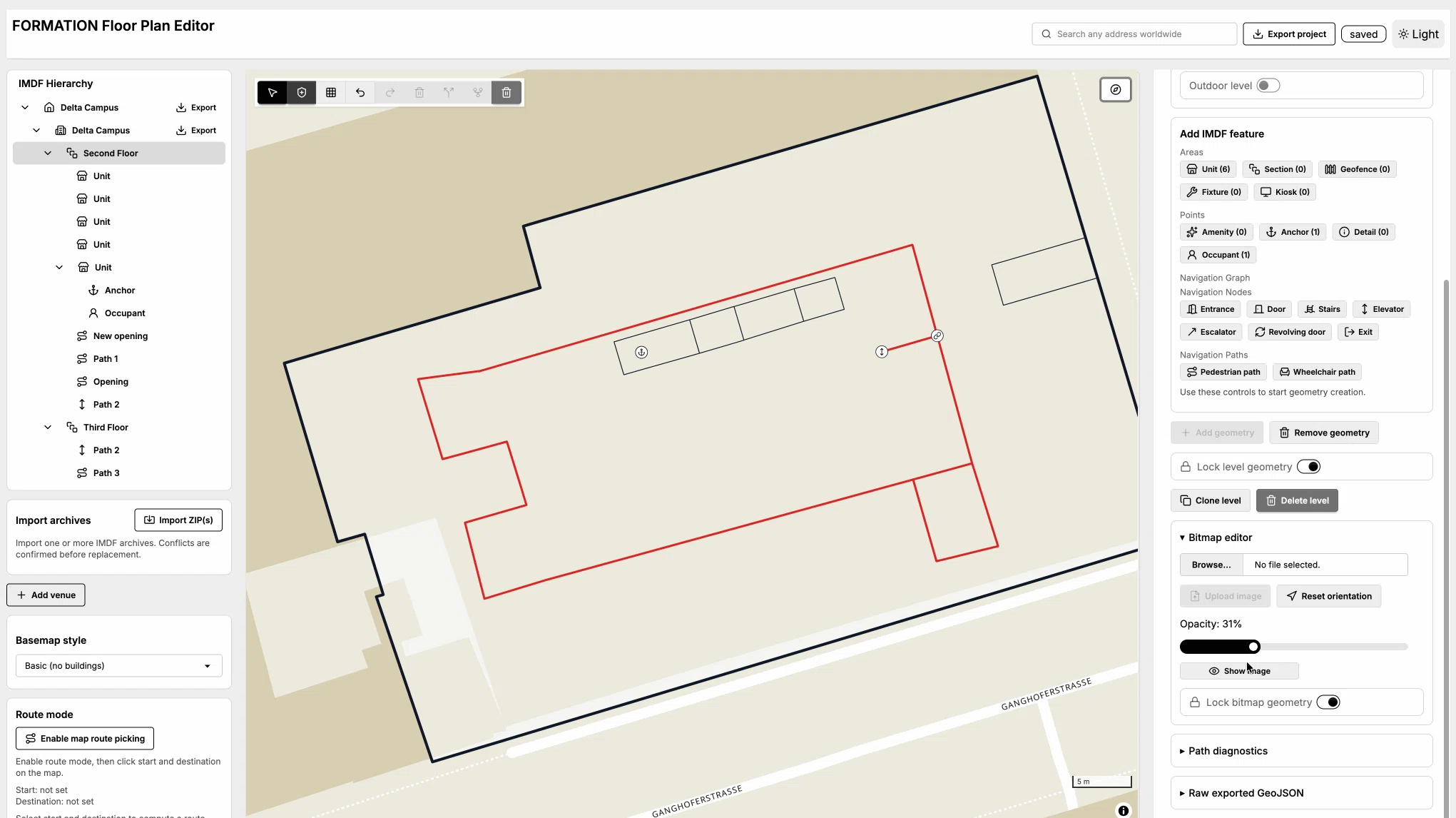Click the dark trash icon in map toolbar
This screenshot has width=1456, height=818.
click(x=506, y=92)
